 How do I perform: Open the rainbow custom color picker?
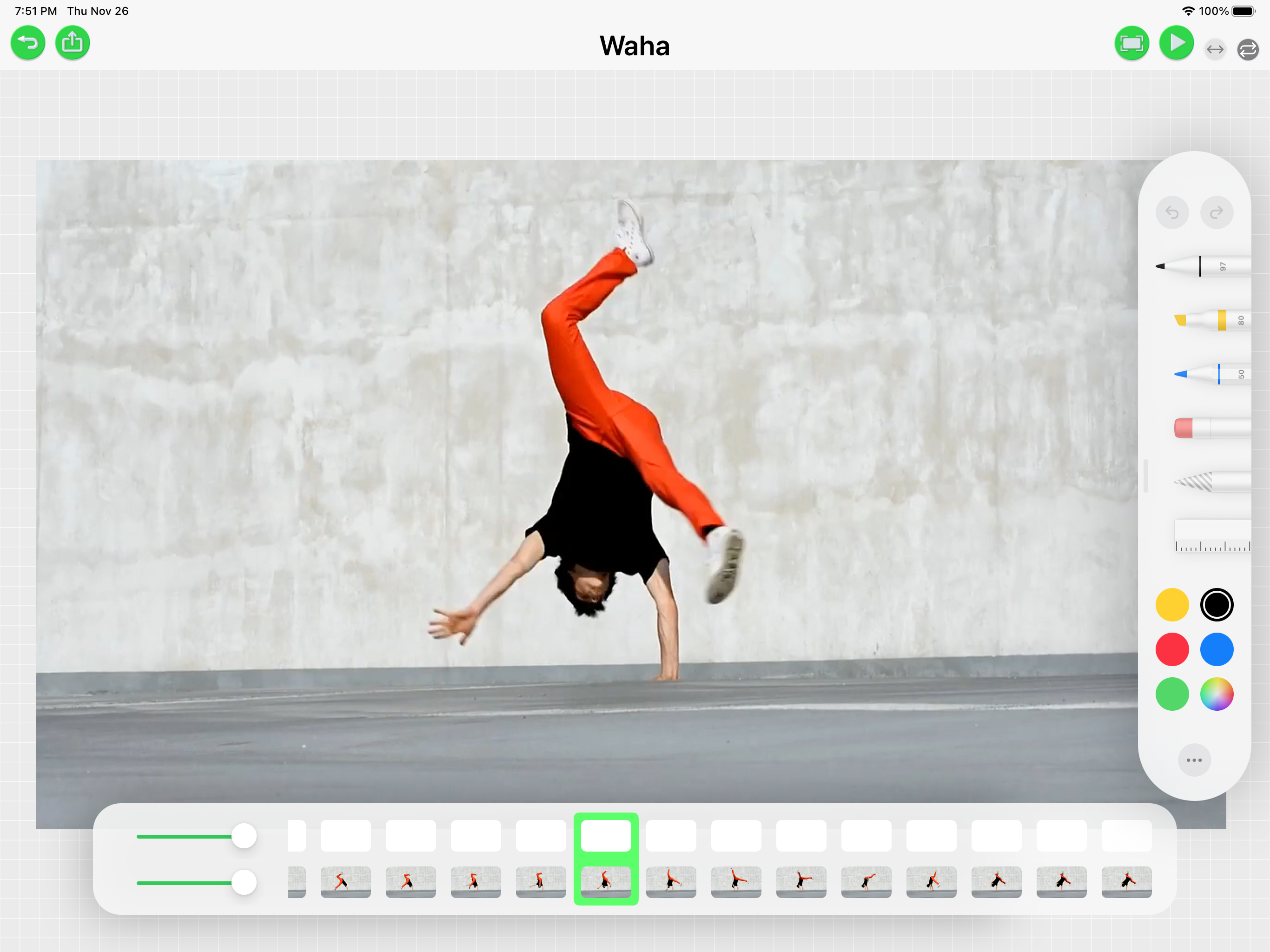pos(1217,694)
